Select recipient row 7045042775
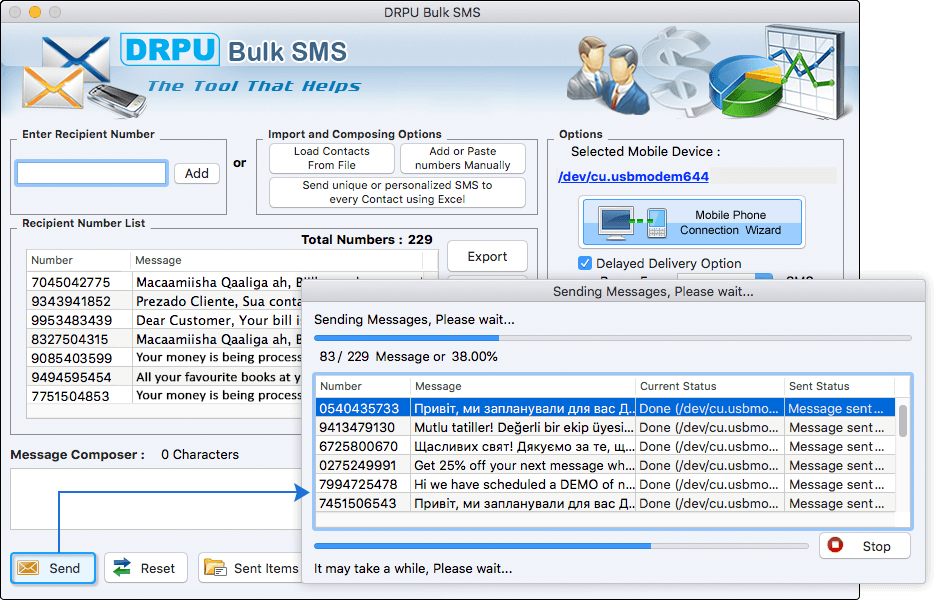Viewport: 940px width, 600px height. tap(164, 282)
